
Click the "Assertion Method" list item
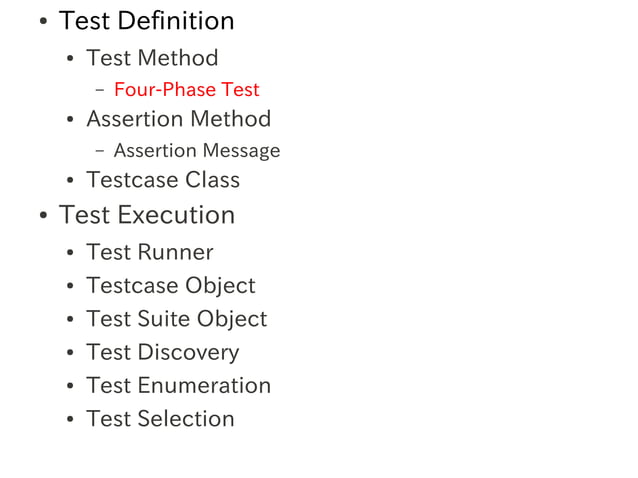pyautogui.click(x=178, y=119)
